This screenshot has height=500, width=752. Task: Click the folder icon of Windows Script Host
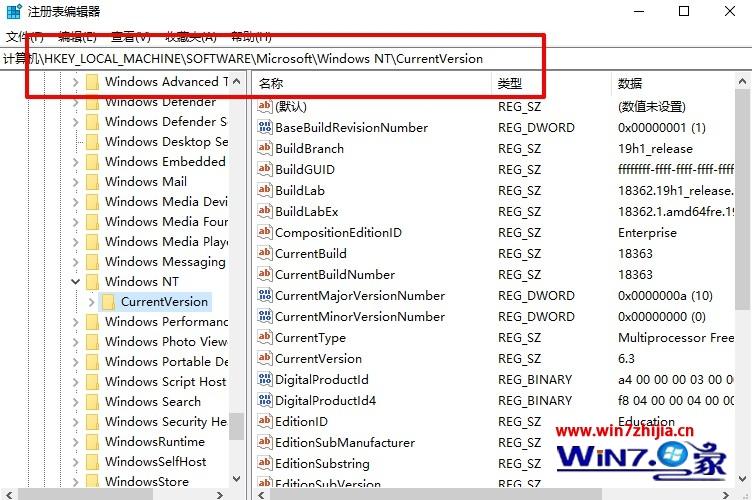coord(93,382)
